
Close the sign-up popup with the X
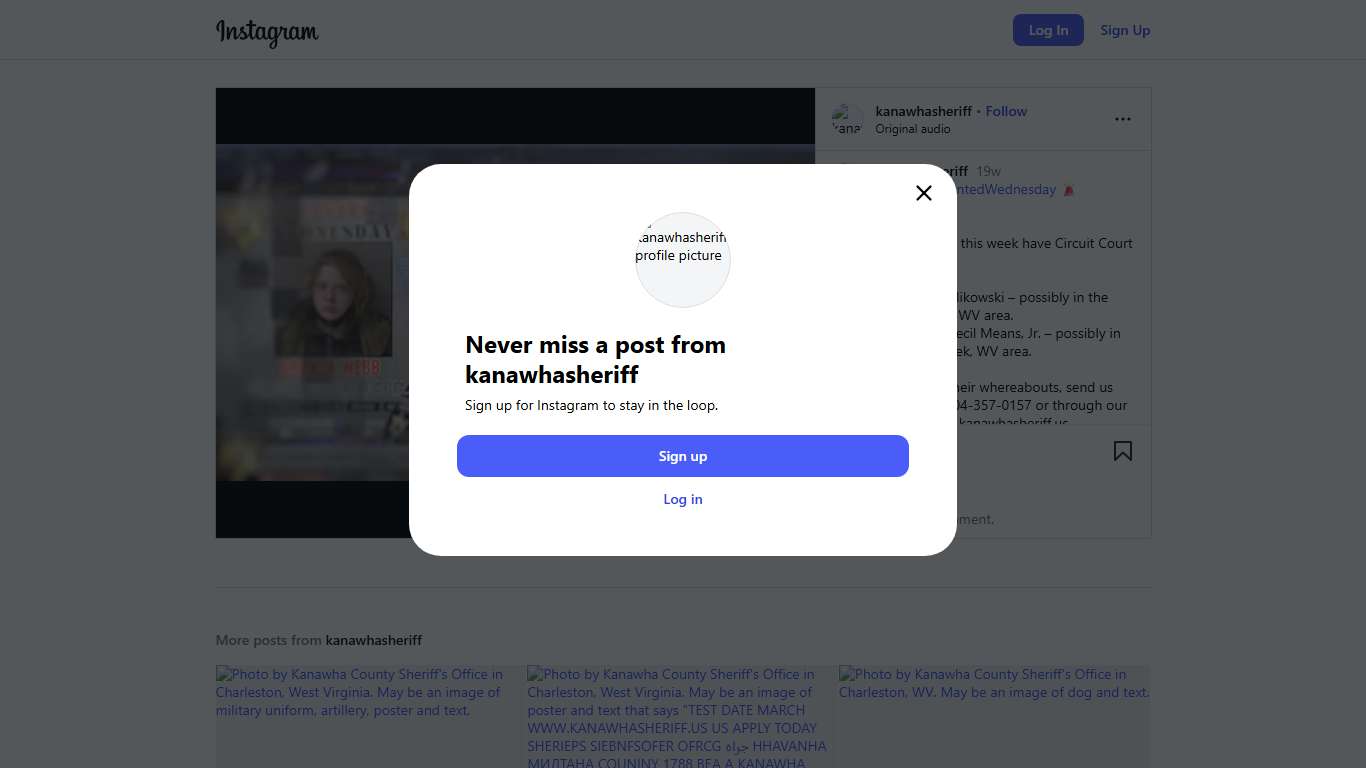click(x=924, y=193)
